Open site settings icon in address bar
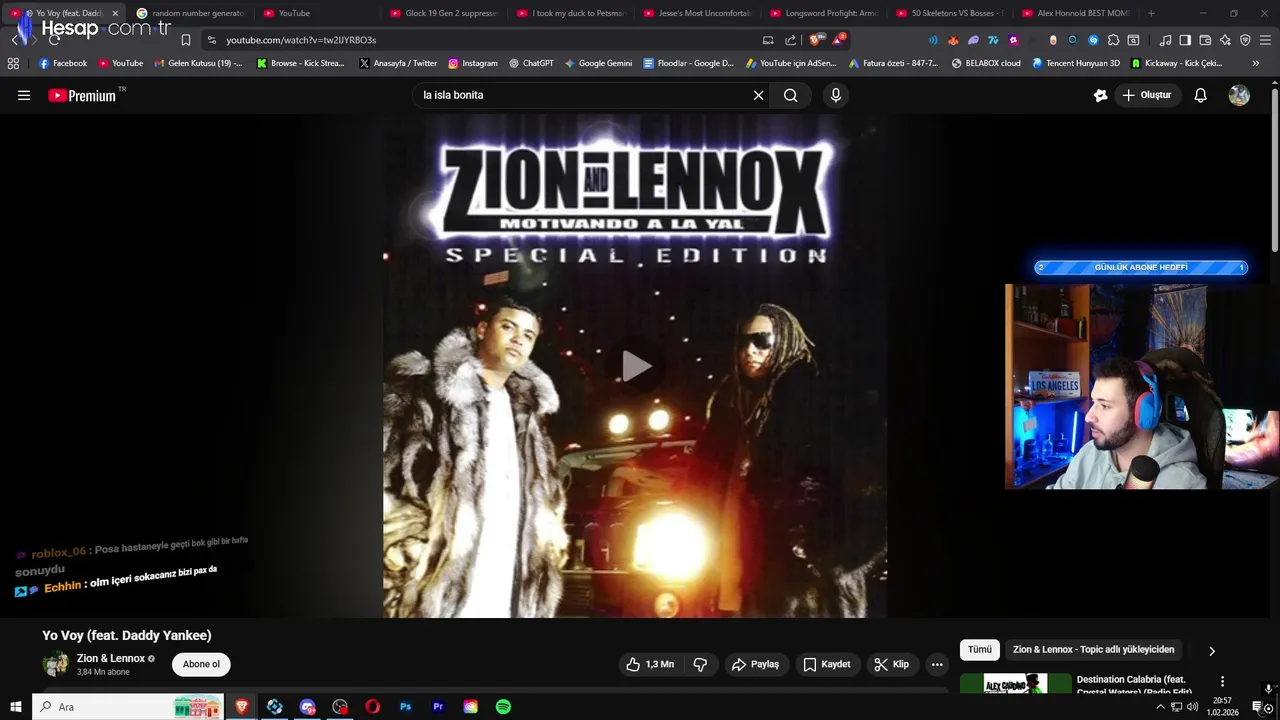Image resolution: width=1280 pixels, height=720 pixels. coord(211,40)
